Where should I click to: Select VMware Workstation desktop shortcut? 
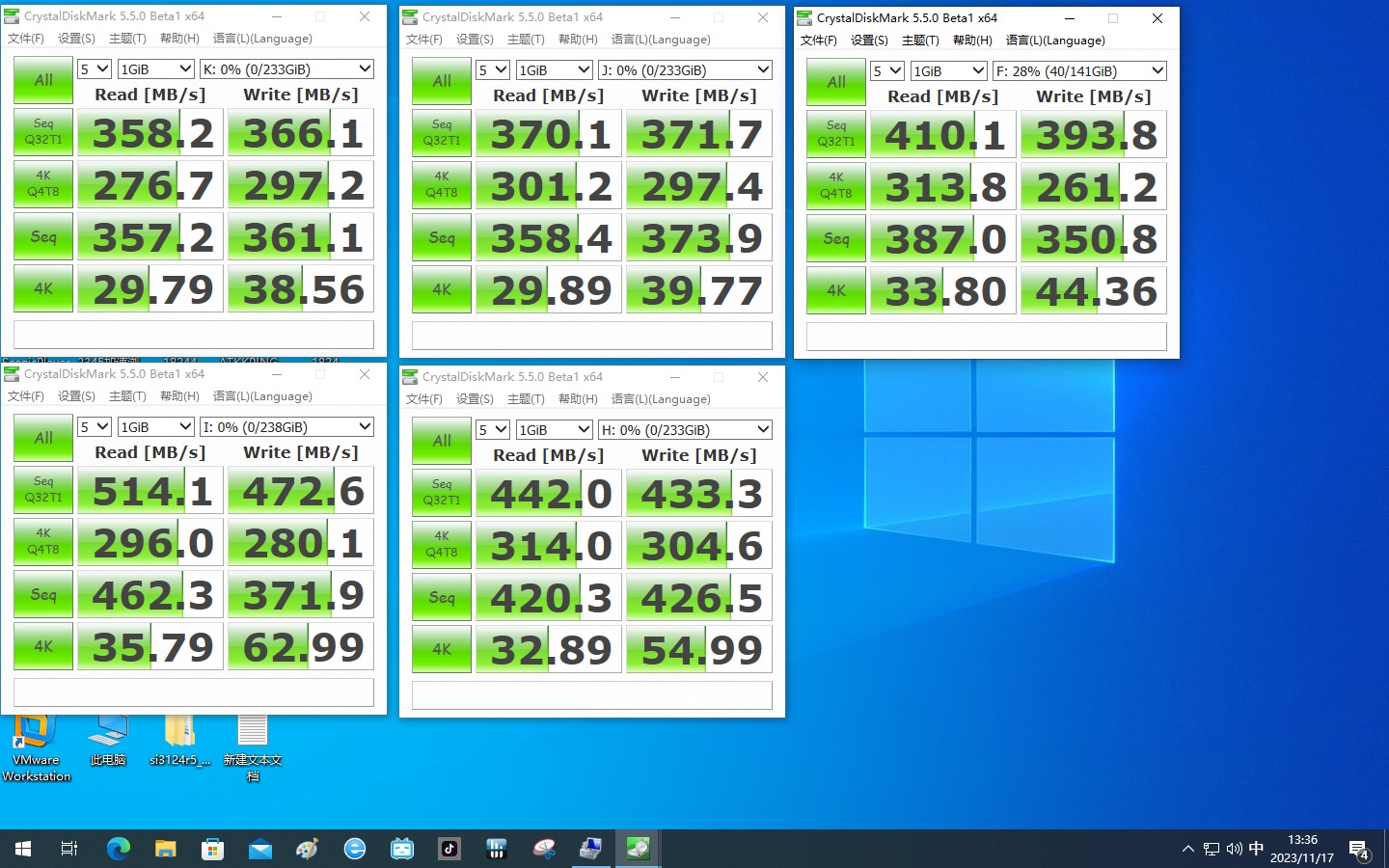[36, 749]
